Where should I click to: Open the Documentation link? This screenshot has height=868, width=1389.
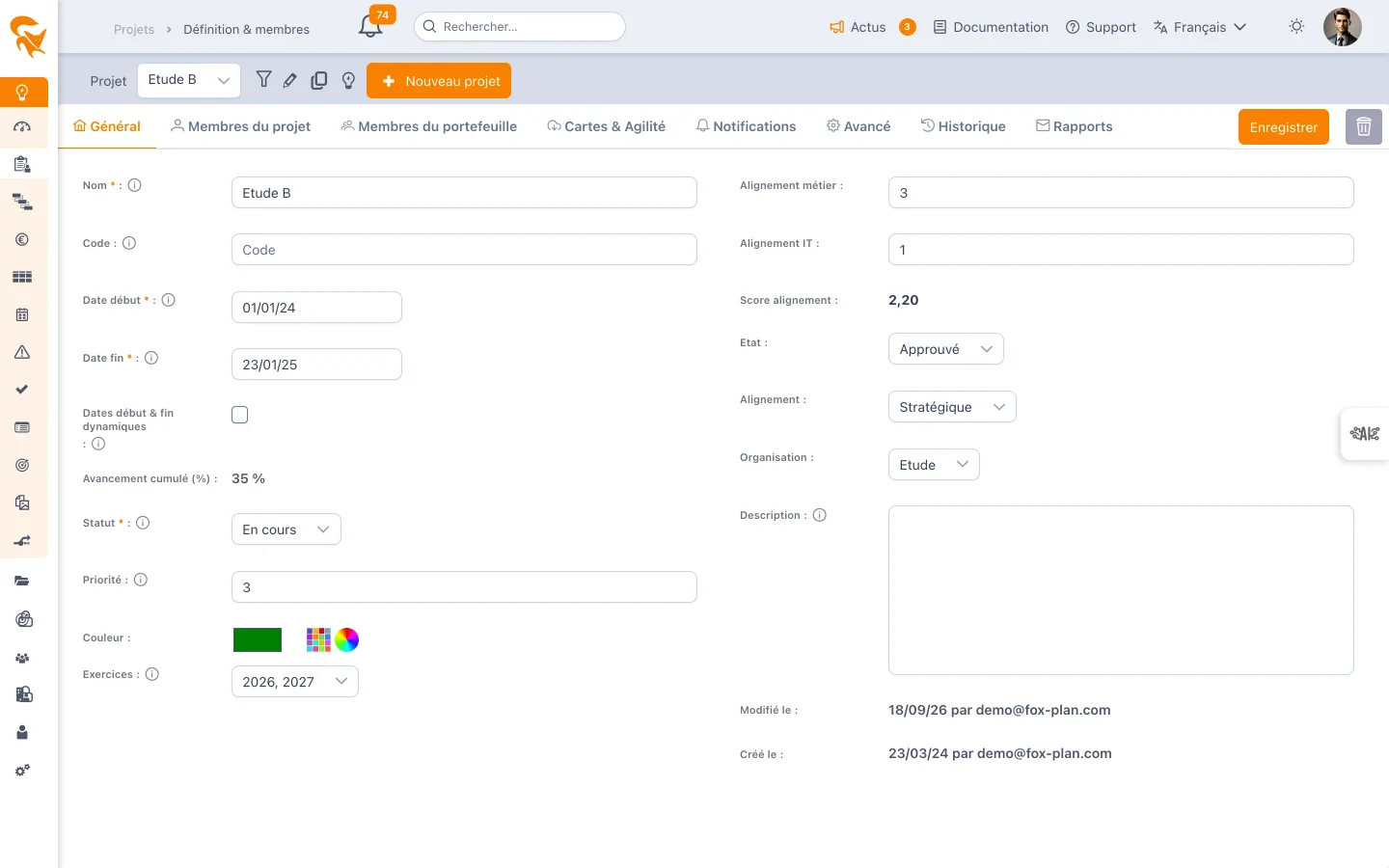(991, 27)
